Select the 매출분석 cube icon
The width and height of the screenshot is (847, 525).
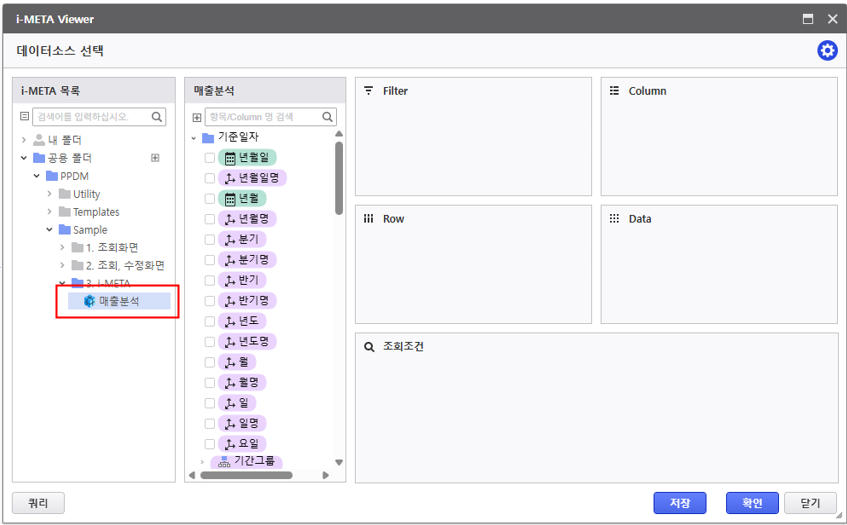pos(90,301)
